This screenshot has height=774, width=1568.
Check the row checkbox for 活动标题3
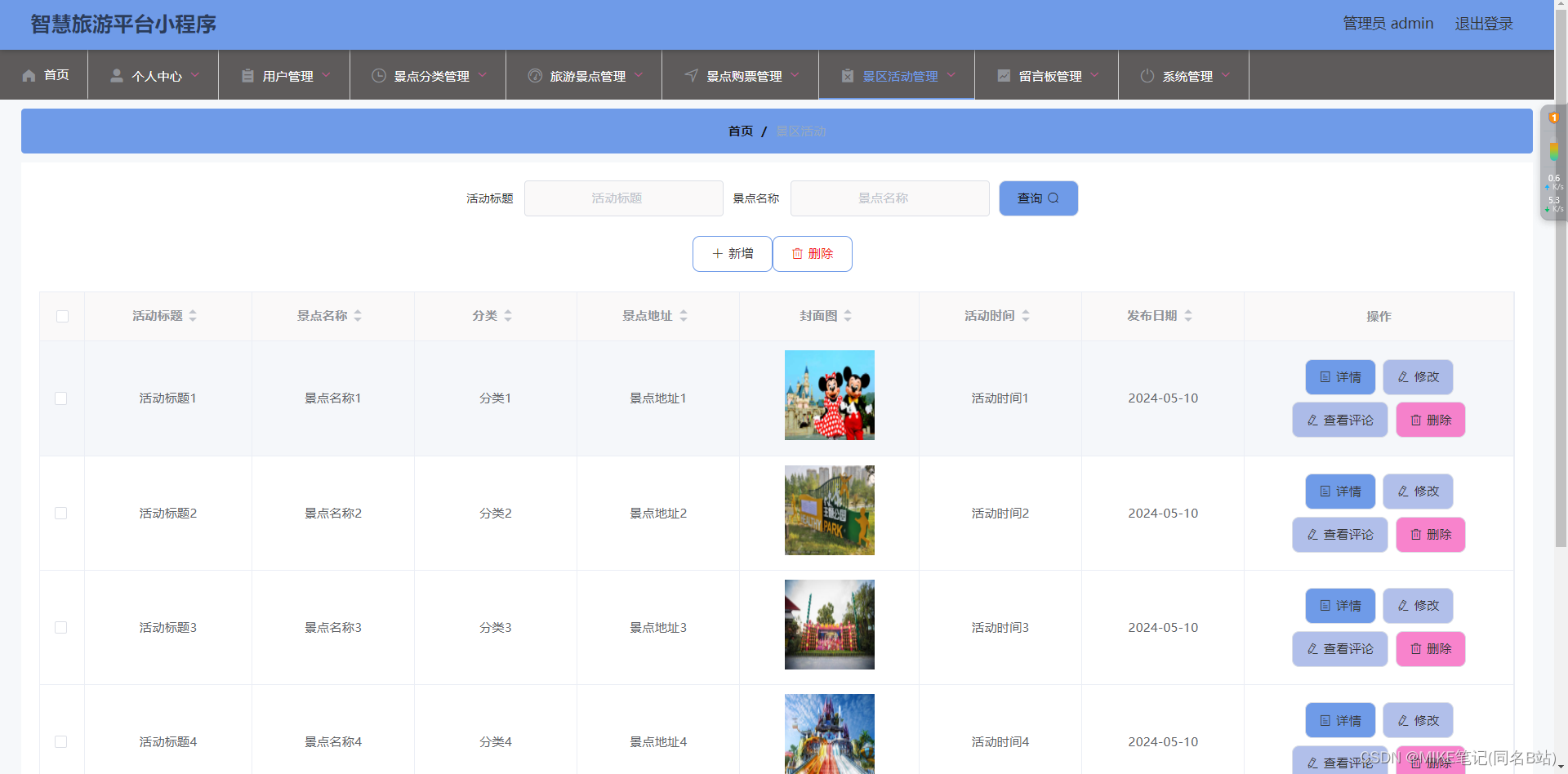click(x=61, y=627)
